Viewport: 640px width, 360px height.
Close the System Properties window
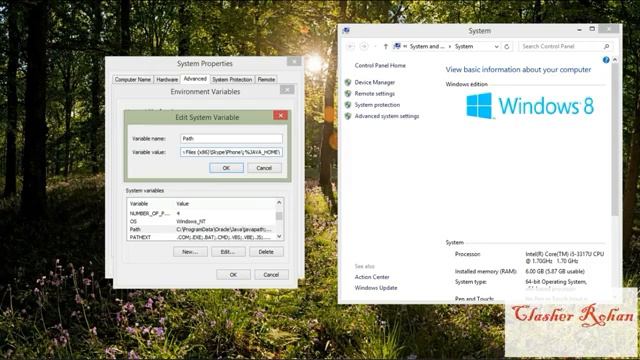click(x=294, y=61)
